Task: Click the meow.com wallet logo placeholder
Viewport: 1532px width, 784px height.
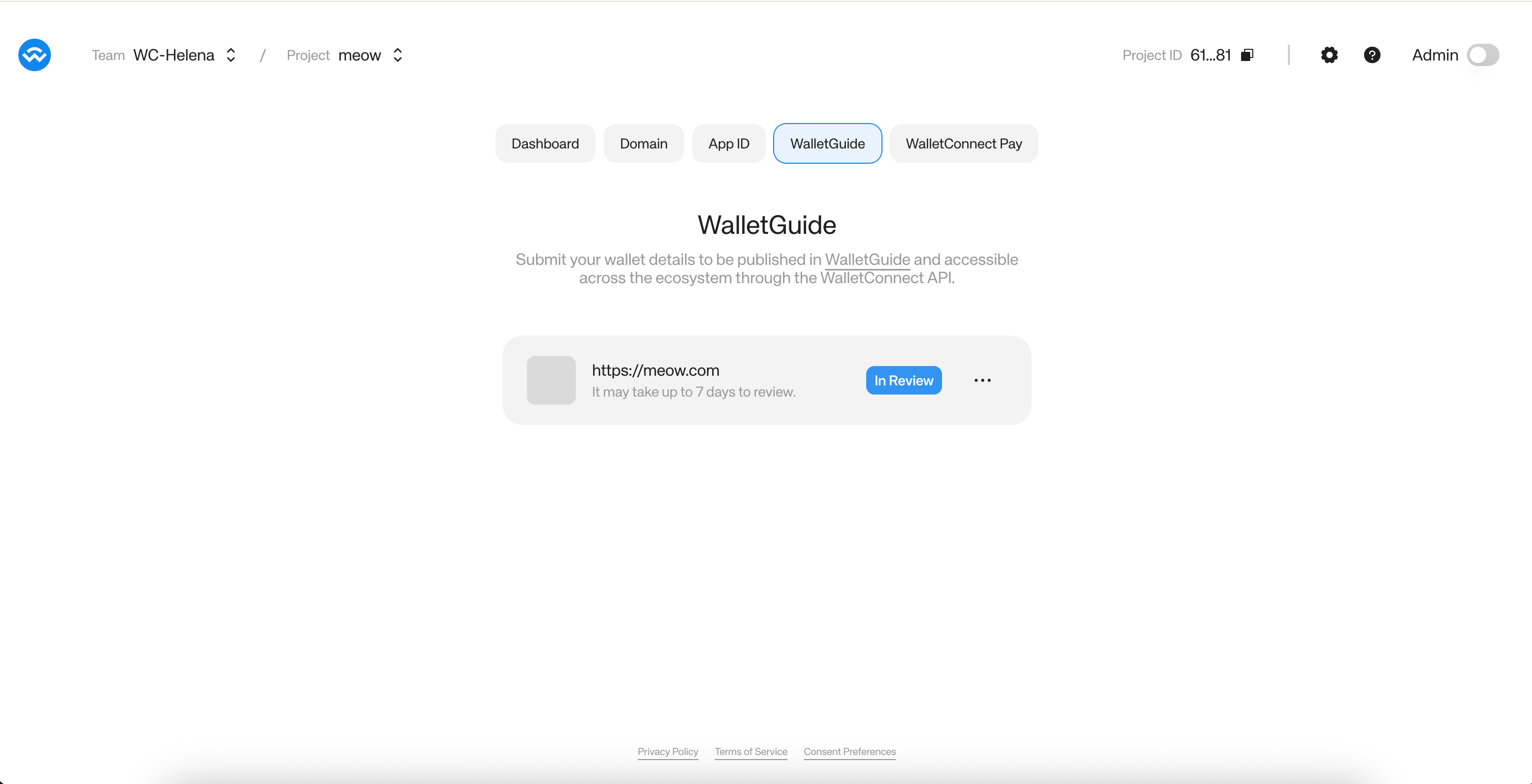Action: click(551, 380)
